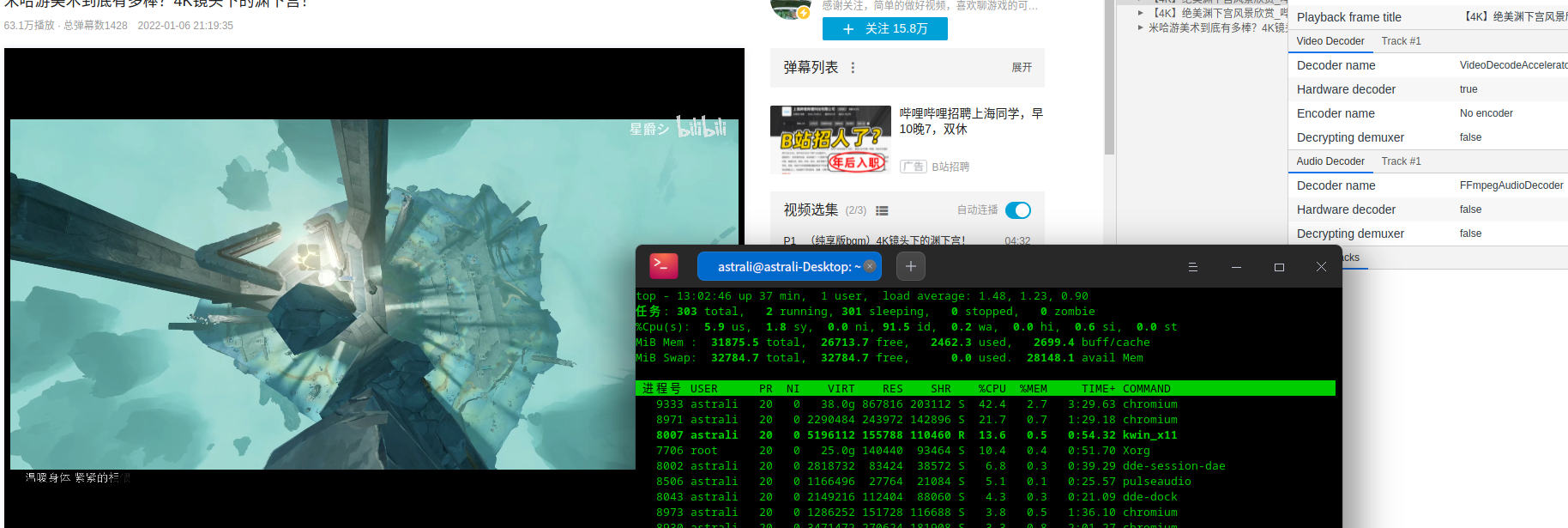Maximize the terminal window
This screenshot has height=528, width=1568.
pos(1279,267)
